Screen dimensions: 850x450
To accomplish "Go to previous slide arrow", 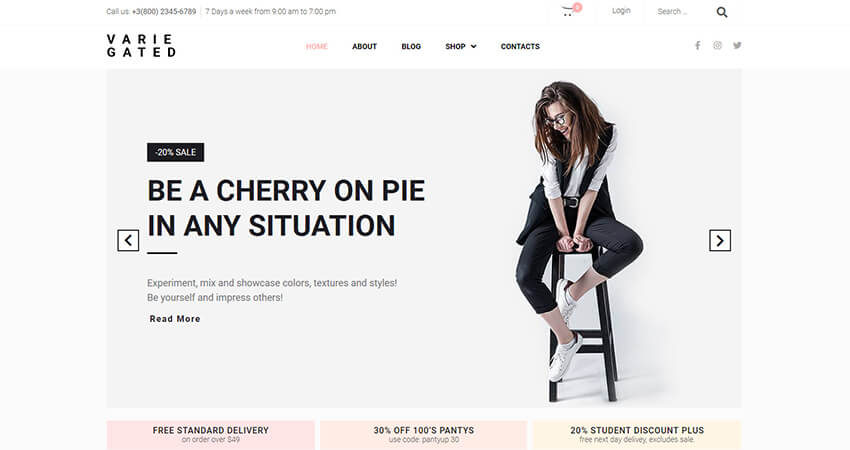I will (128, 240).
